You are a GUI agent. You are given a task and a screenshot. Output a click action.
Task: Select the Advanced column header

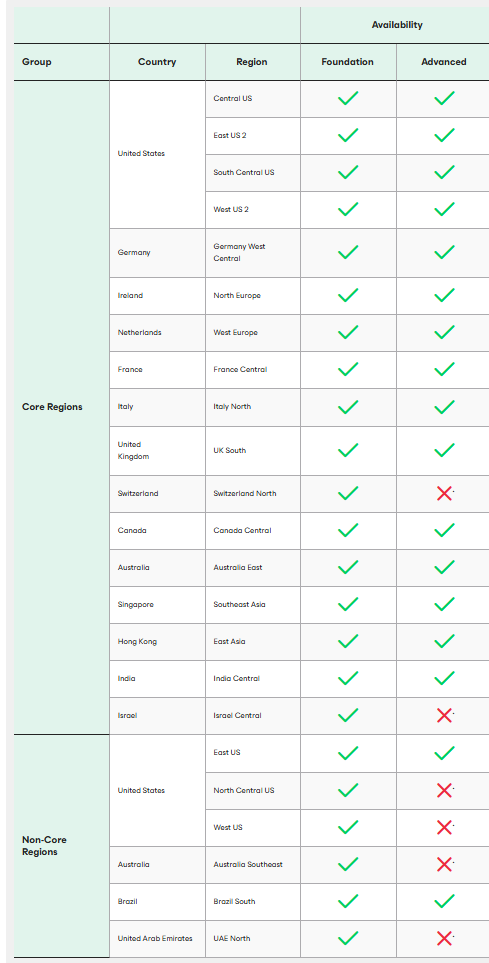(444, 62)
